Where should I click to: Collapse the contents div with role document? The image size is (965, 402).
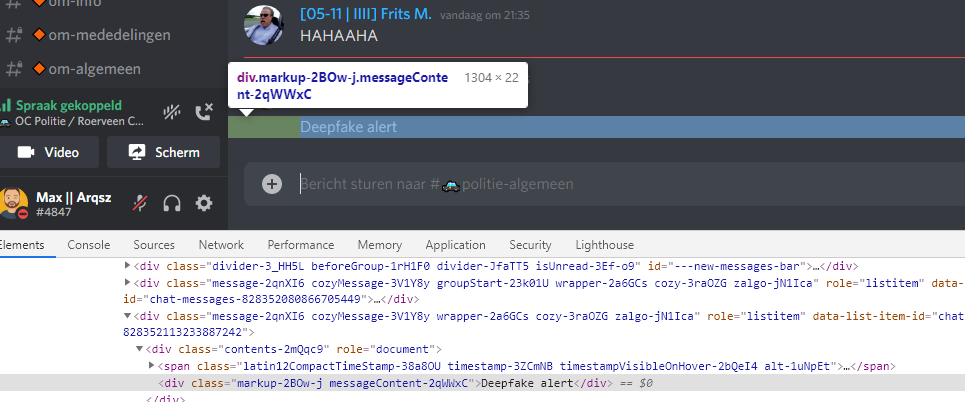pyautogui.click(x=139, y=349)
